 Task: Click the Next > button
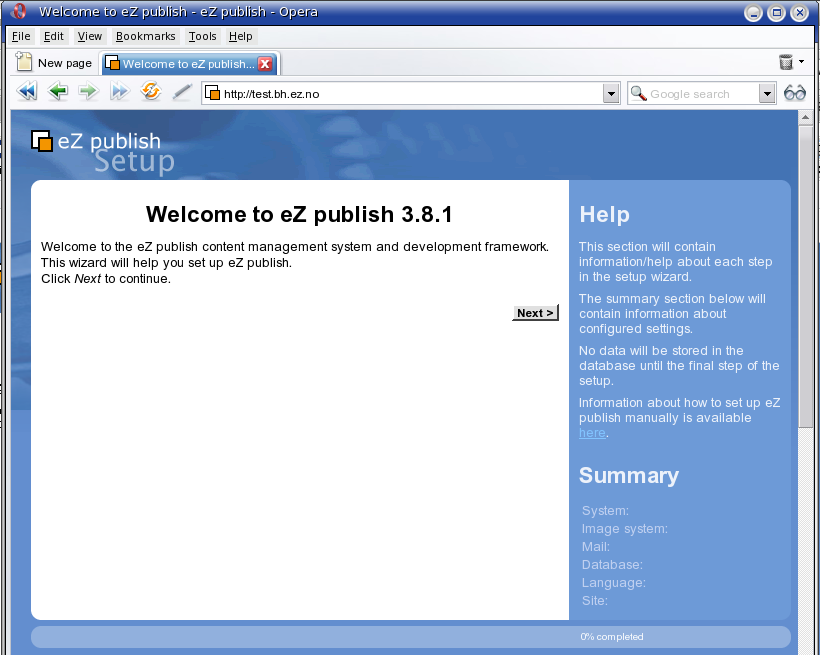point(535,313)
